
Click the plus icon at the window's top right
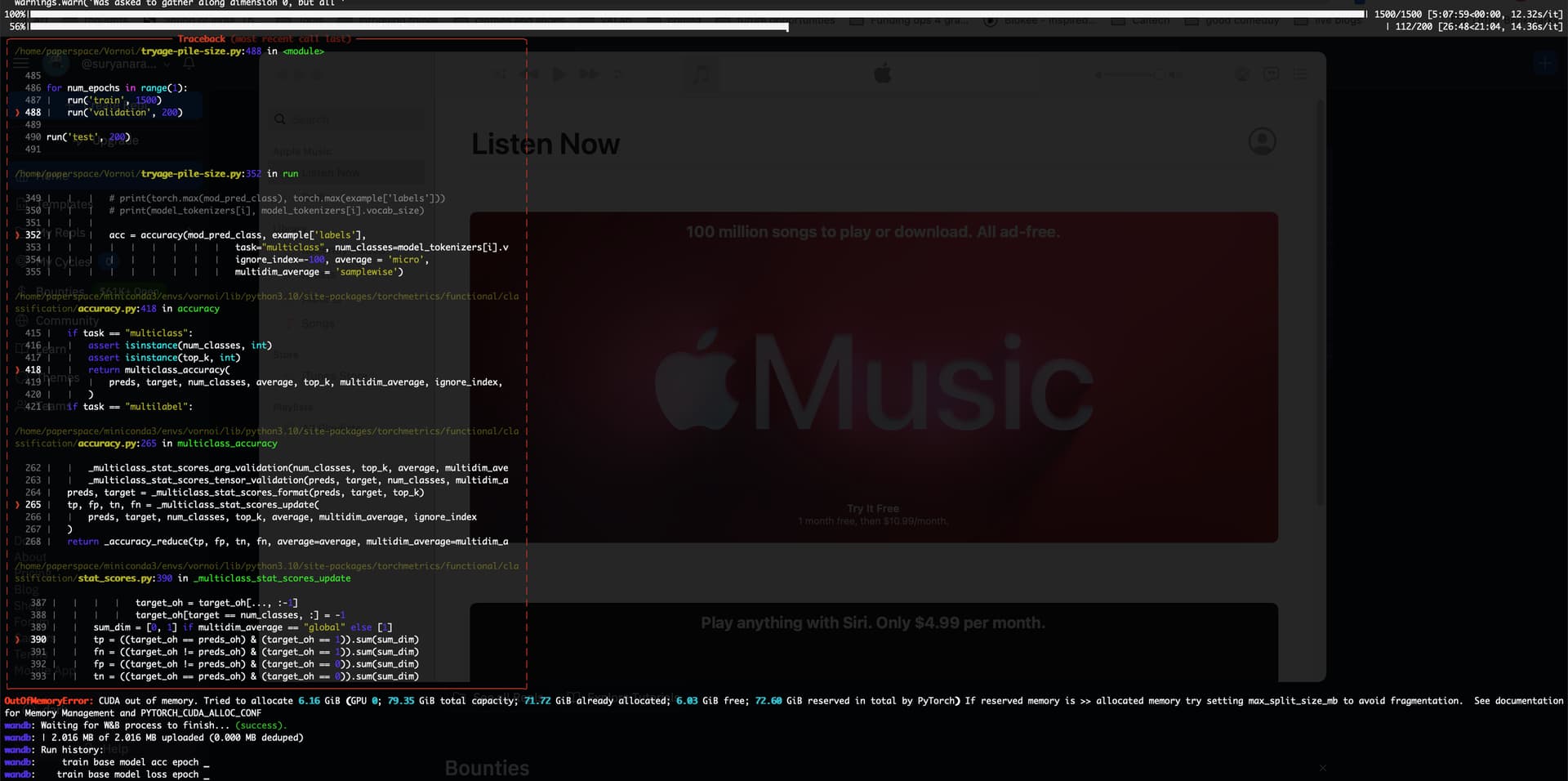[1545, 63]
